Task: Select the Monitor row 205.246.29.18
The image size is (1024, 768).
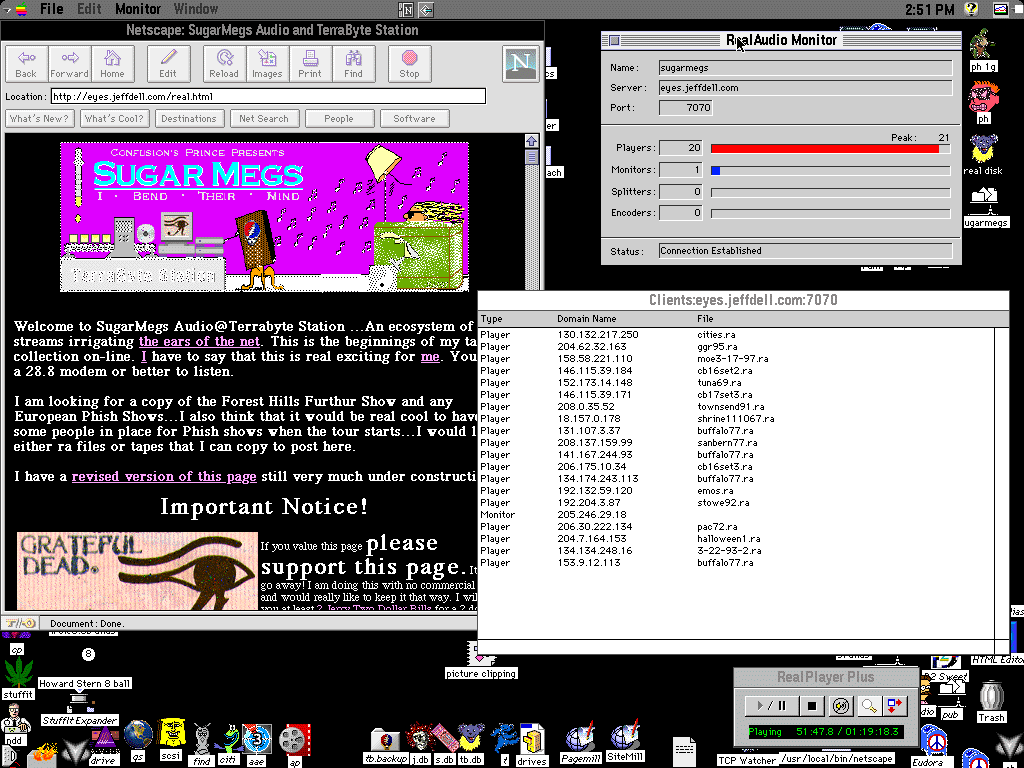Action: point(737,515)
